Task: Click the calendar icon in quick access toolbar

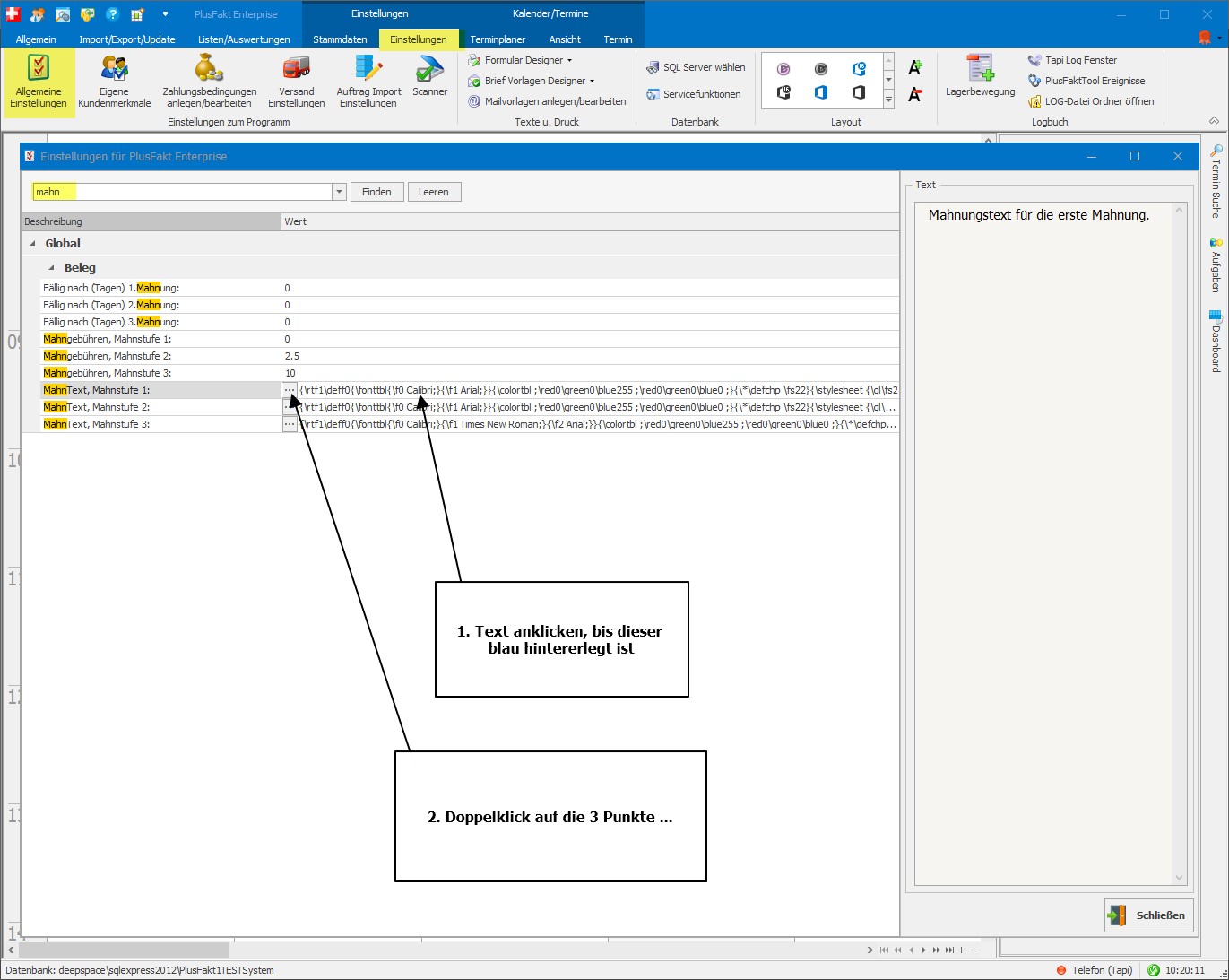Action: (137, 14)
